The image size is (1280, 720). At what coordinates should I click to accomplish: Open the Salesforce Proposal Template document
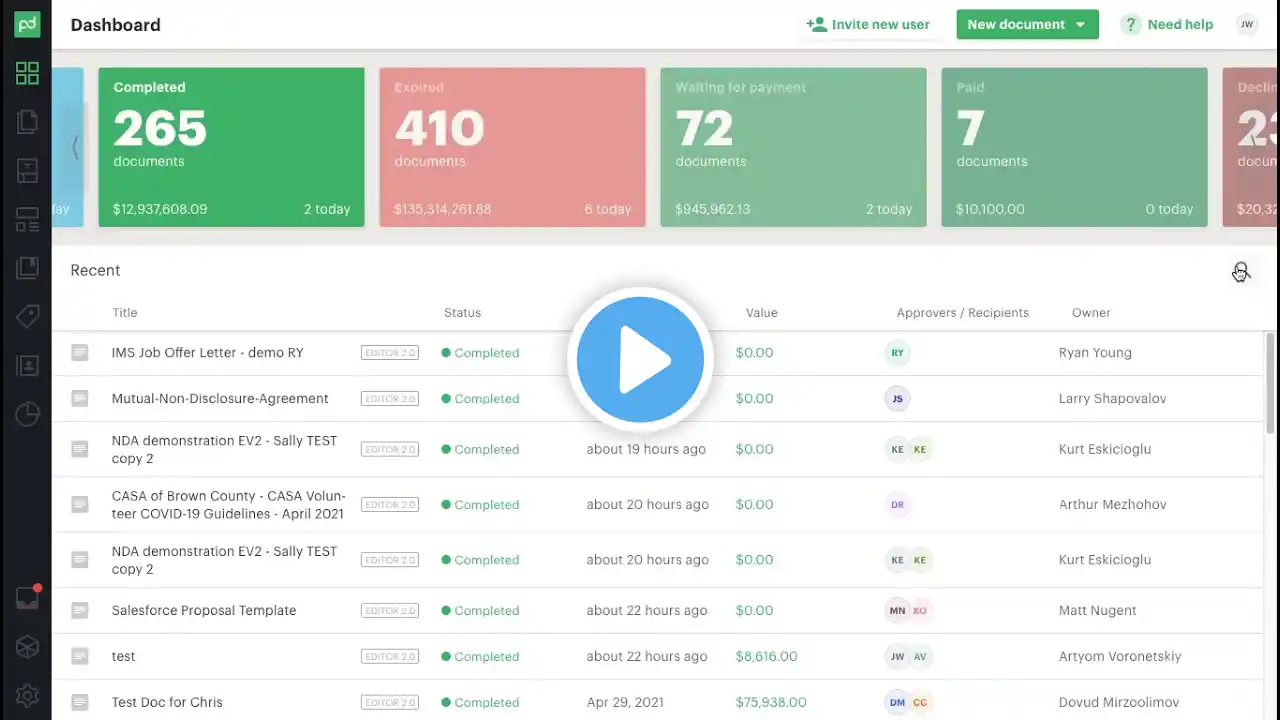(204, 610)
